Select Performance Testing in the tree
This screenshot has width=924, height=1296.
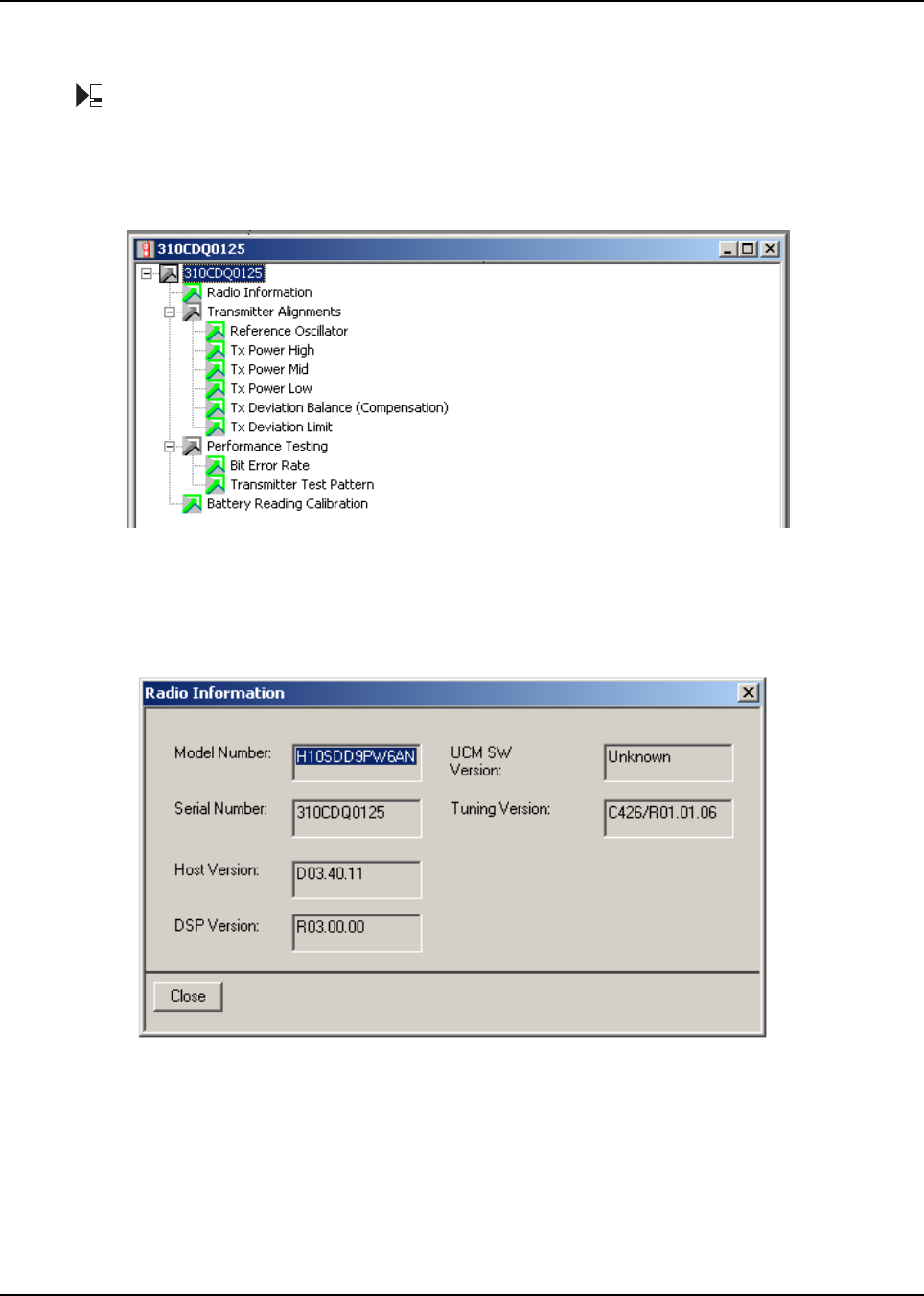pos(267,446)
